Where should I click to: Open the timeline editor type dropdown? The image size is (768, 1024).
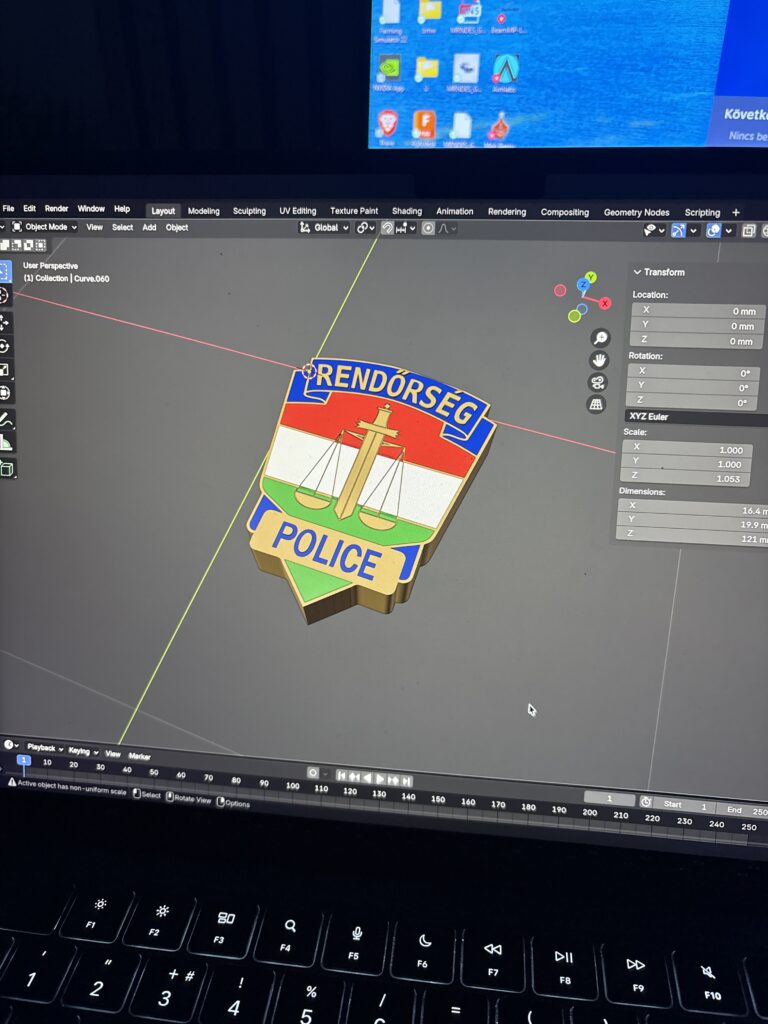[x=10, y=744]
